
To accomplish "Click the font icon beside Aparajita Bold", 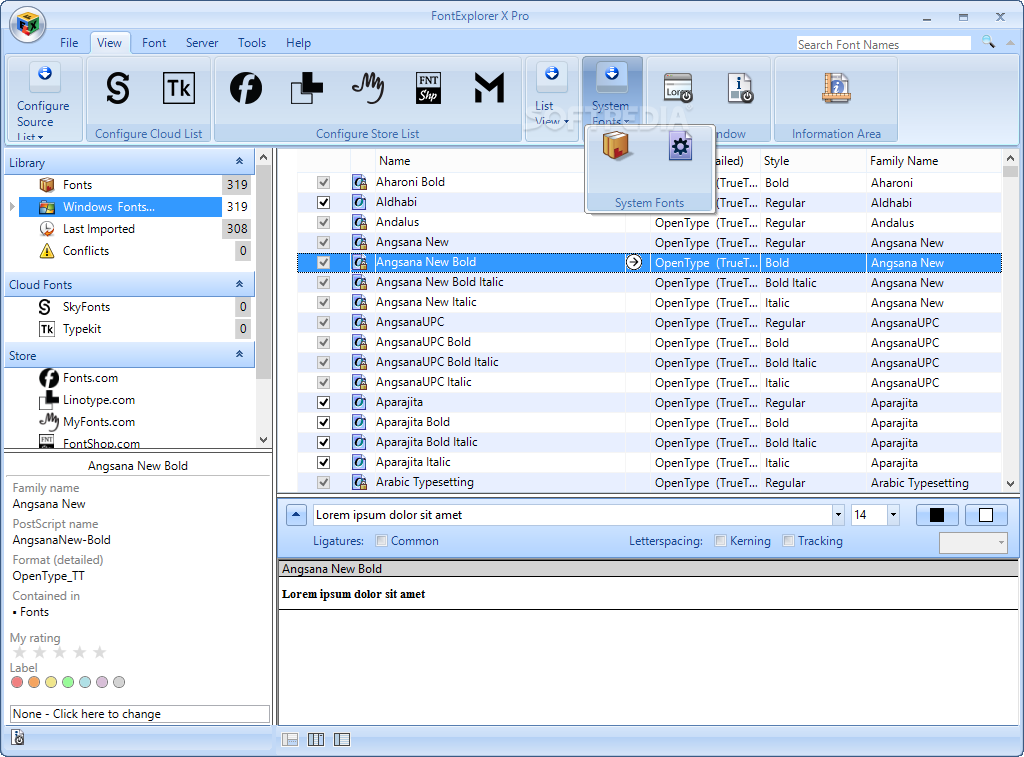I will click(359, 423).
